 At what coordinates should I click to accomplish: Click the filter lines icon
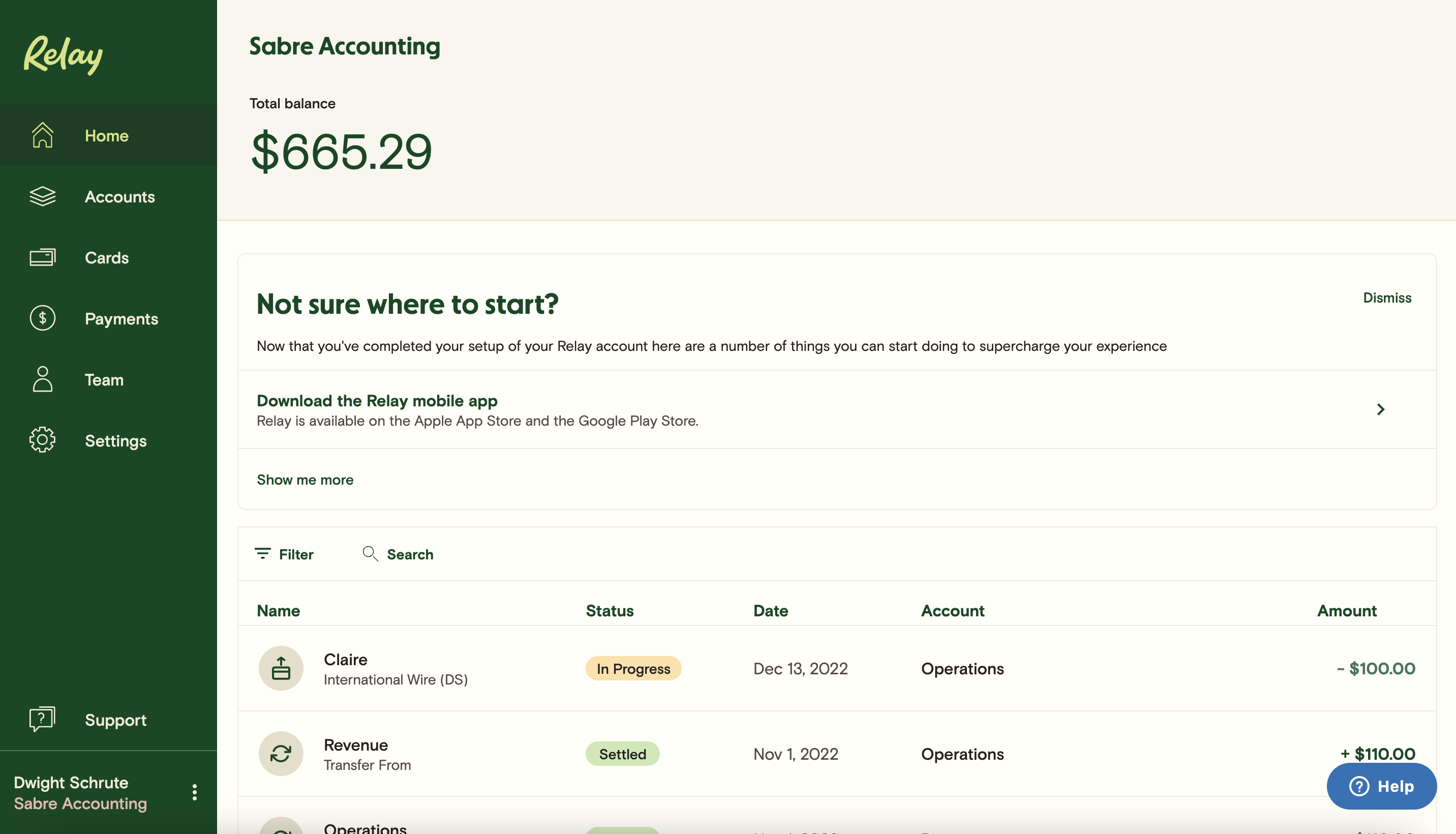[x=263, y=553]
